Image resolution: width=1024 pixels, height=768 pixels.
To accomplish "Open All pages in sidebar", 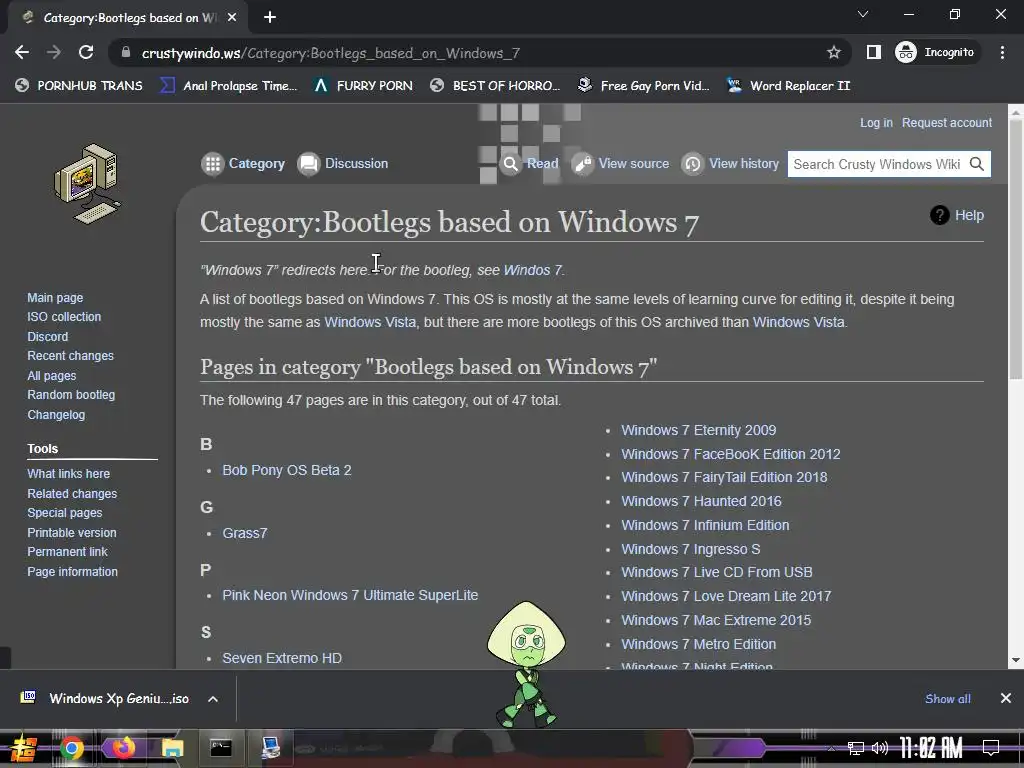I will click(52, 376).
